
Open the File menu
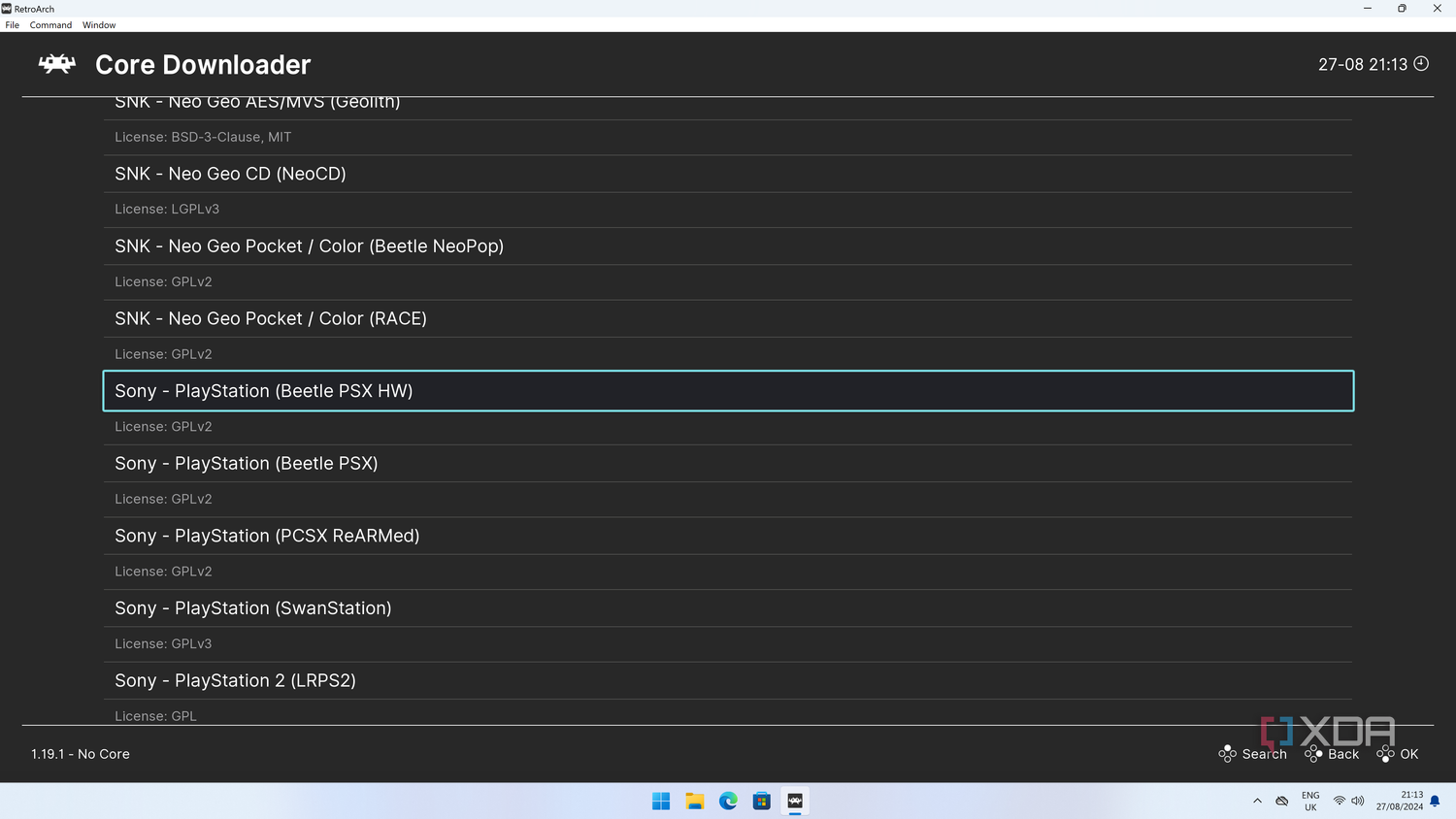click(12, 25)
